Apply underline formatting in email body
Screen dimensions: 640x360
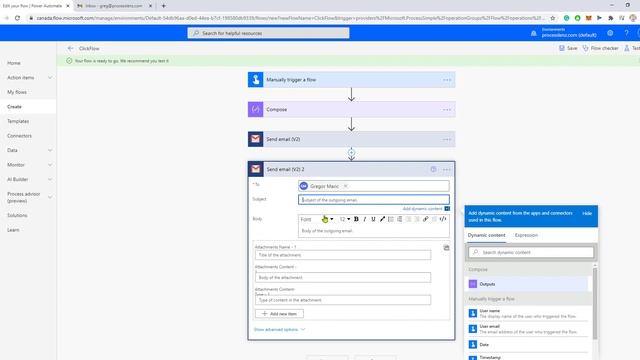click(373, 219)
